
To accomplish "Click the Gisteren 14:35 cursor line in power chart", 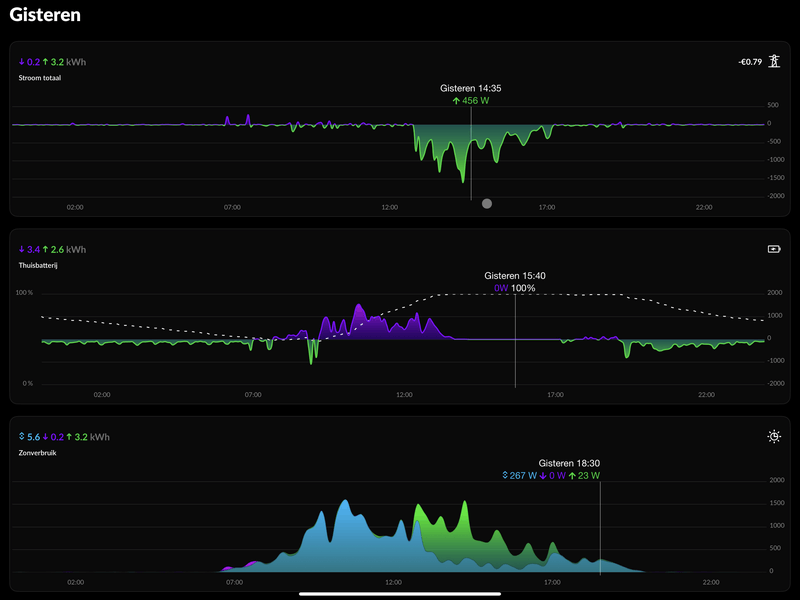I will 471,153.
